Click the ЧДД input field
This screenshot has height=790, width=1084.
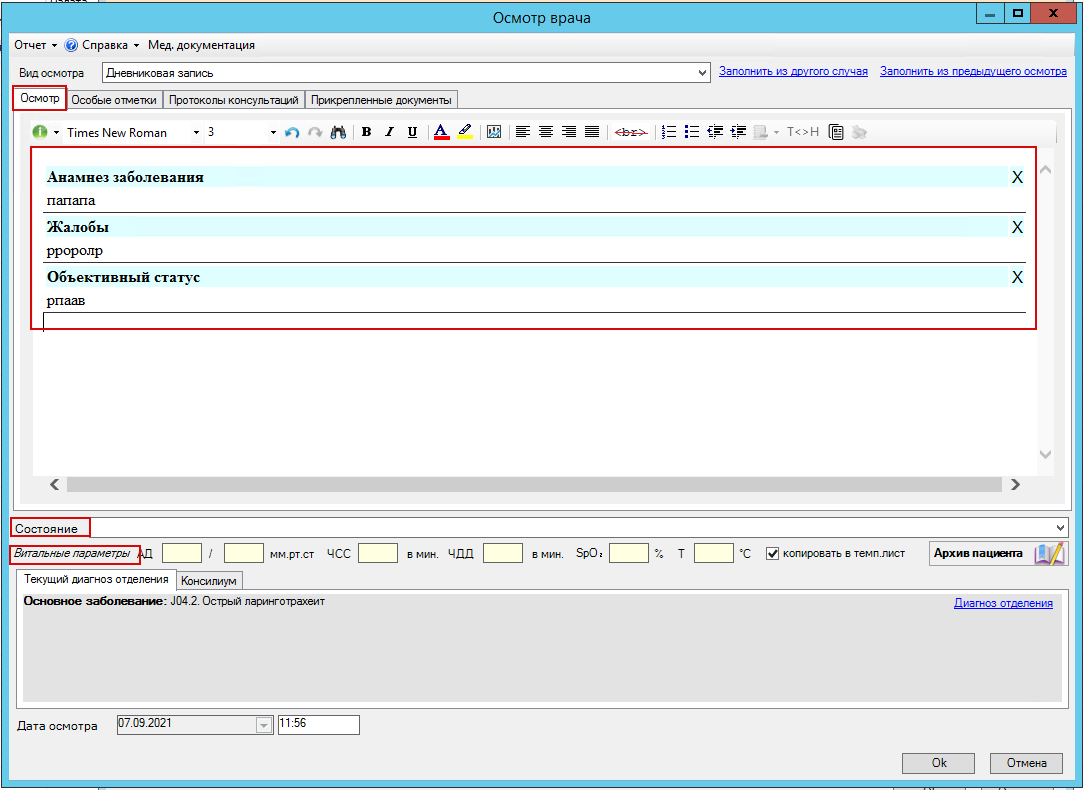tap(503, 553)
